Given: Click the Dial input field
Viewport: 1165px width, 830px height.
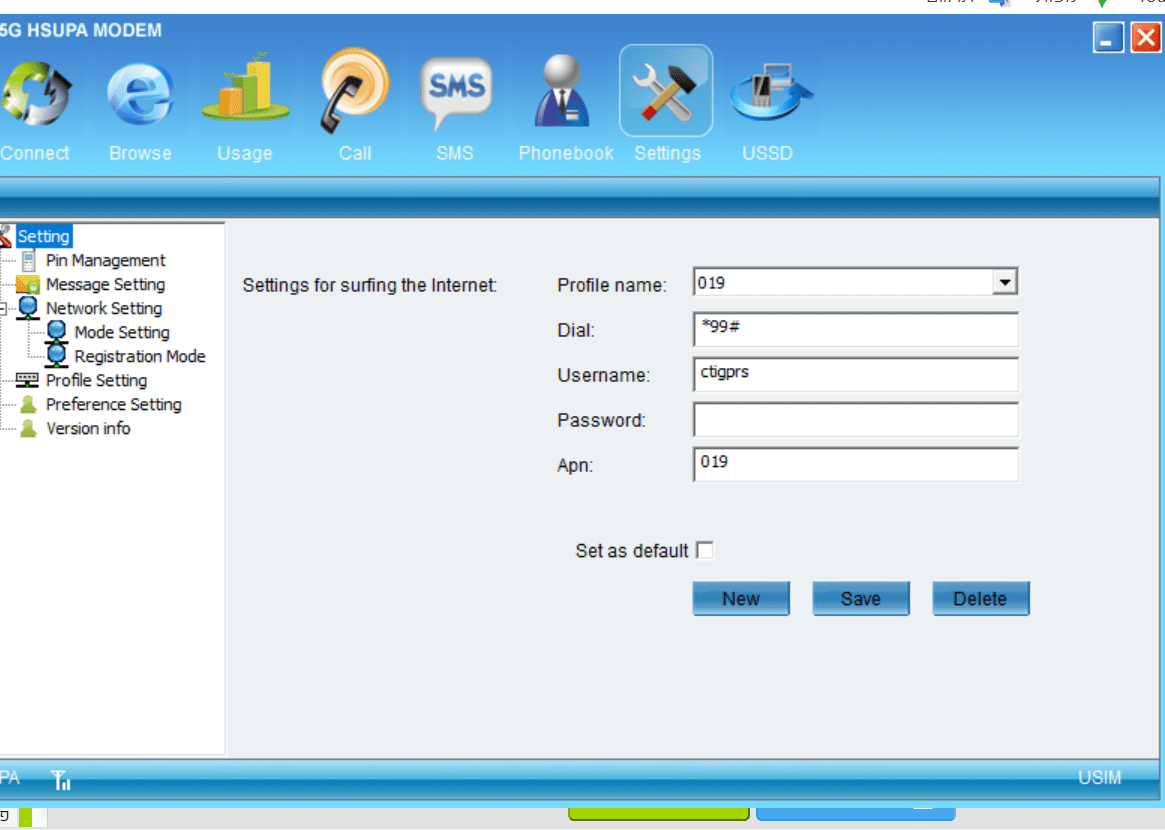Looking at the screenshot, I should [x=855, y=329].
